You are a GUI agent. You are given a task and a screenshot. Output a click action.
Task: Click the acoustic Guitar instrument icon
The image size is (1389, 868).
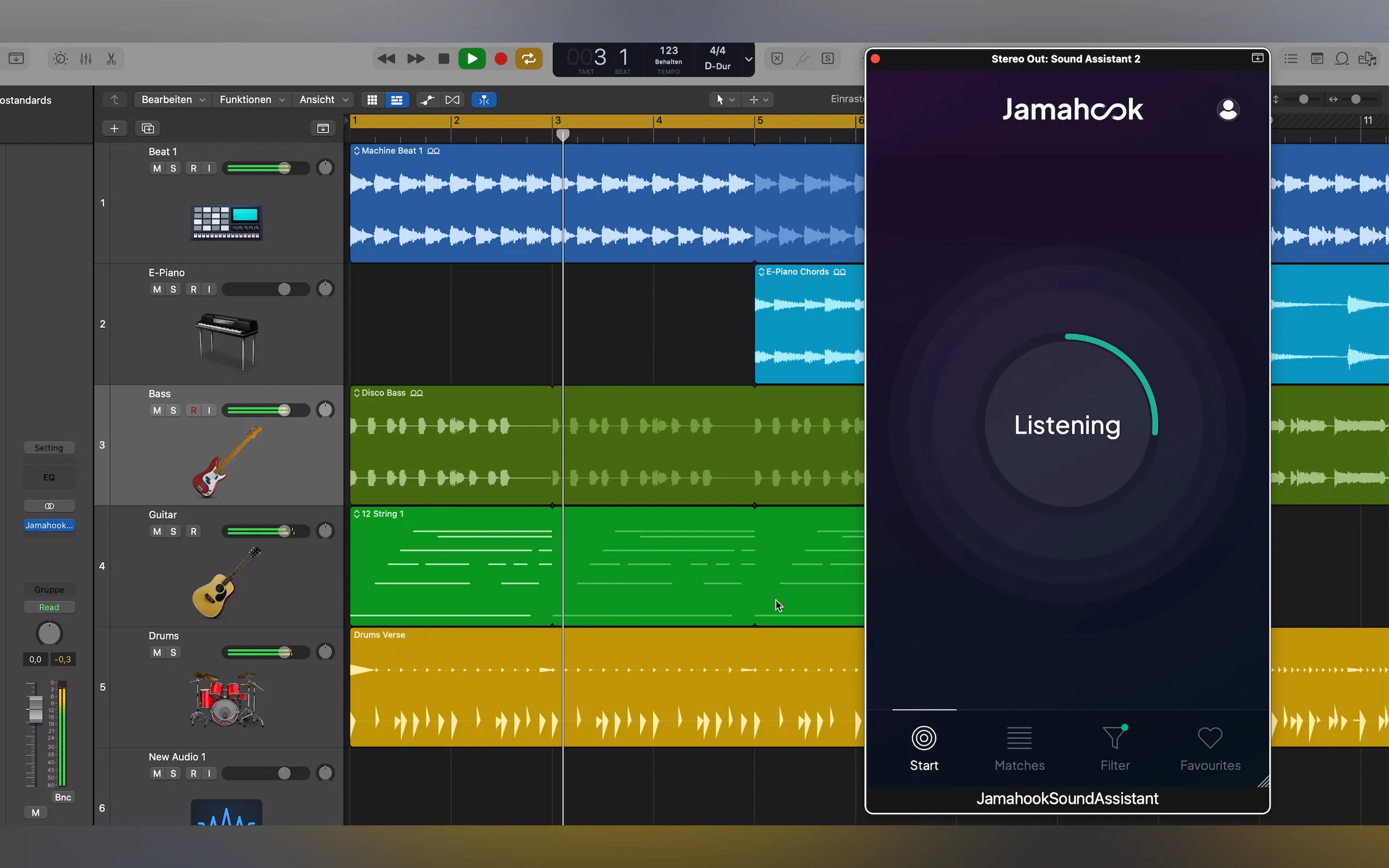click(227, 582)
